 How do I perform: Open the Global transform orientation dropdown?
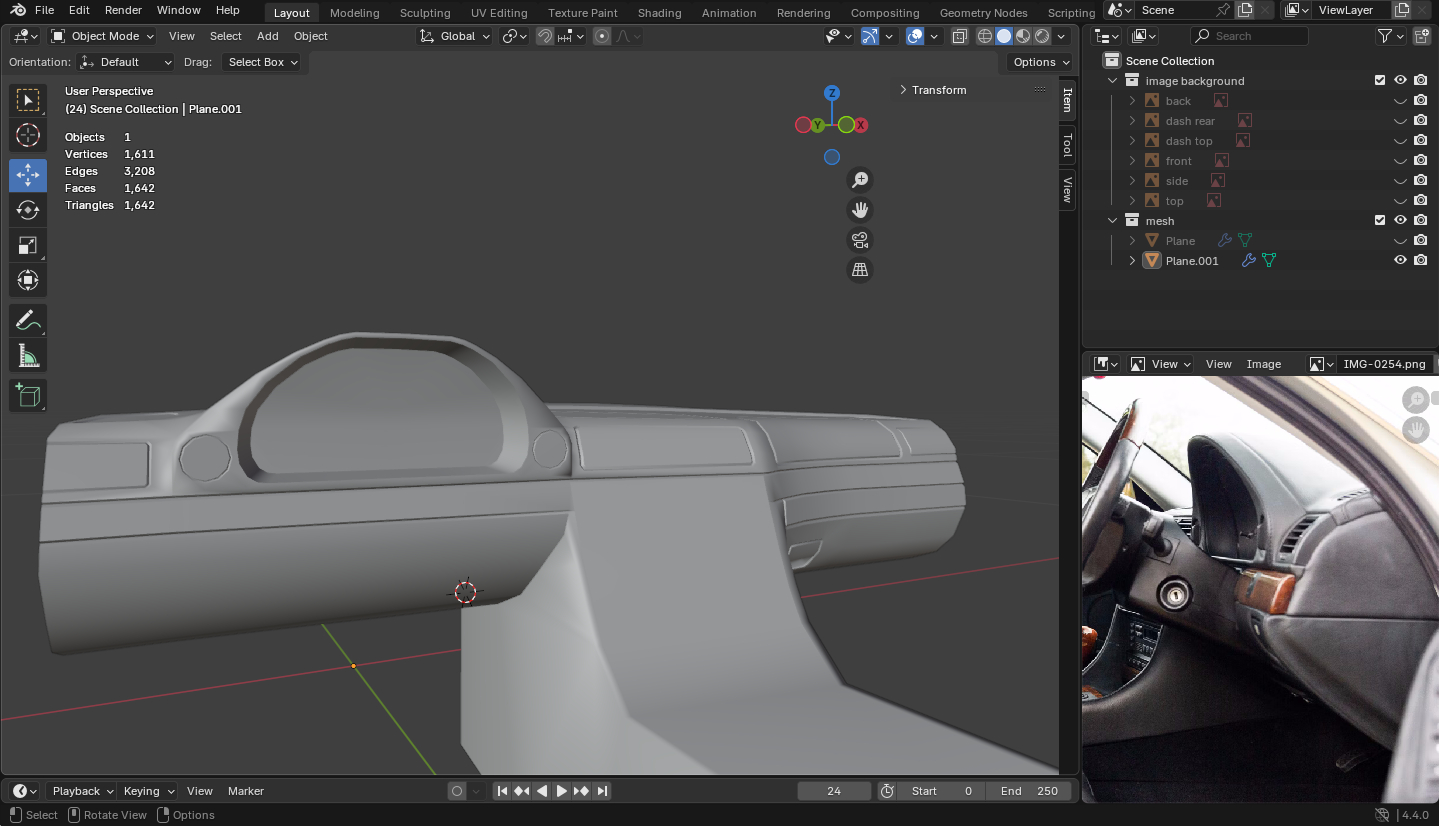coord(455,36)
